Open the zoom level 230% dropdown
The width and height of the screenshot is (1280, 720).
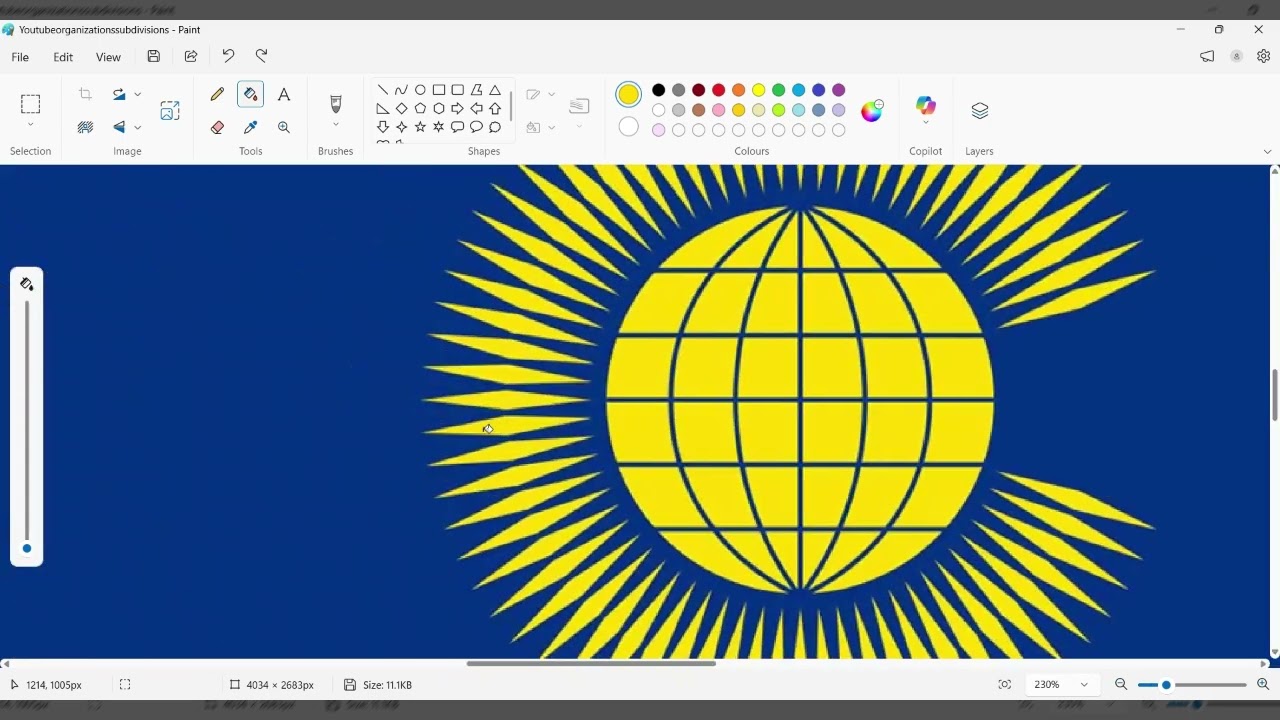[1084, 685]
